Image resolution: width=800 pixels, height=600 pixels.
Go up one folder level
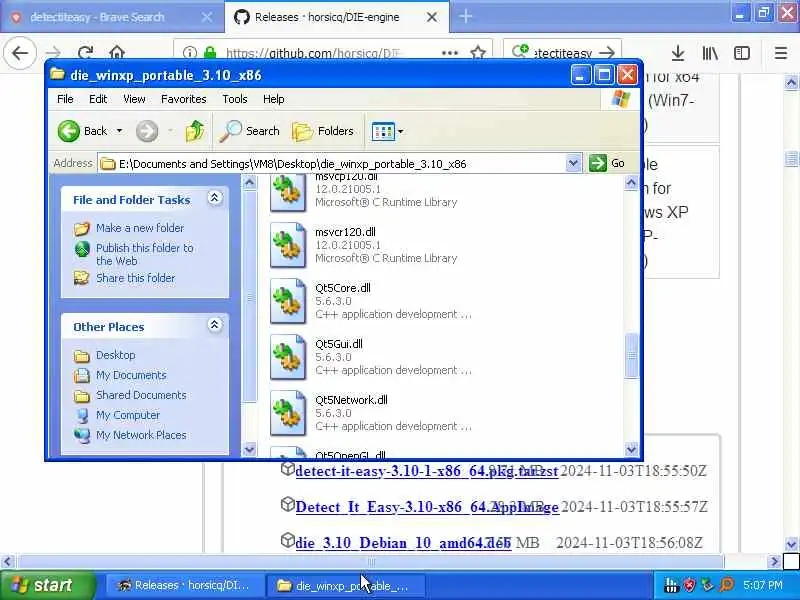click(194, 131)
